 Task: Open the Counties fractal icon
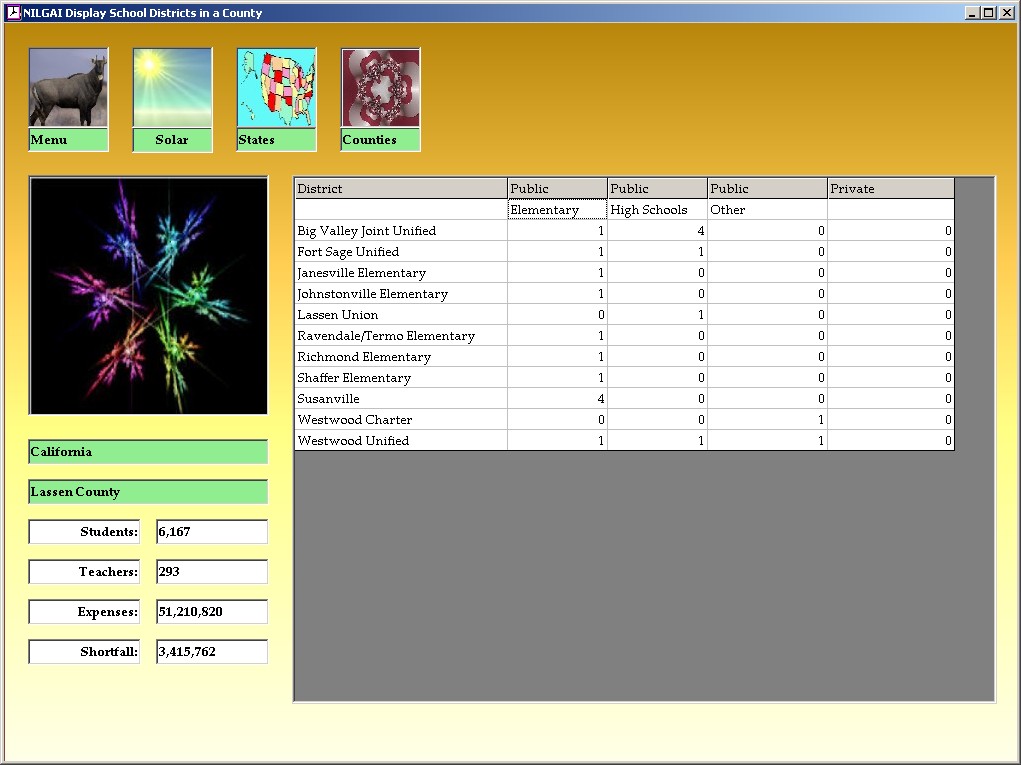[x=380, y=88]
